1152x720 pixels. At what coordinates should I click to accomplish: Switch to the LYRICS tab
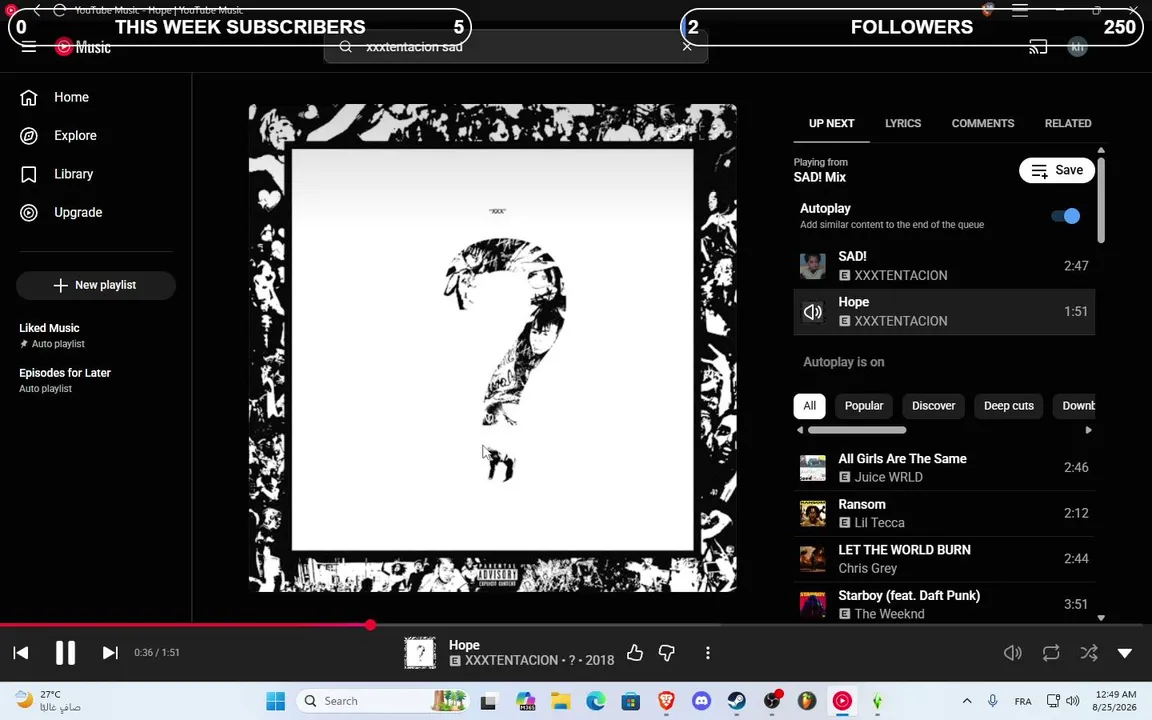pos(902,123)
